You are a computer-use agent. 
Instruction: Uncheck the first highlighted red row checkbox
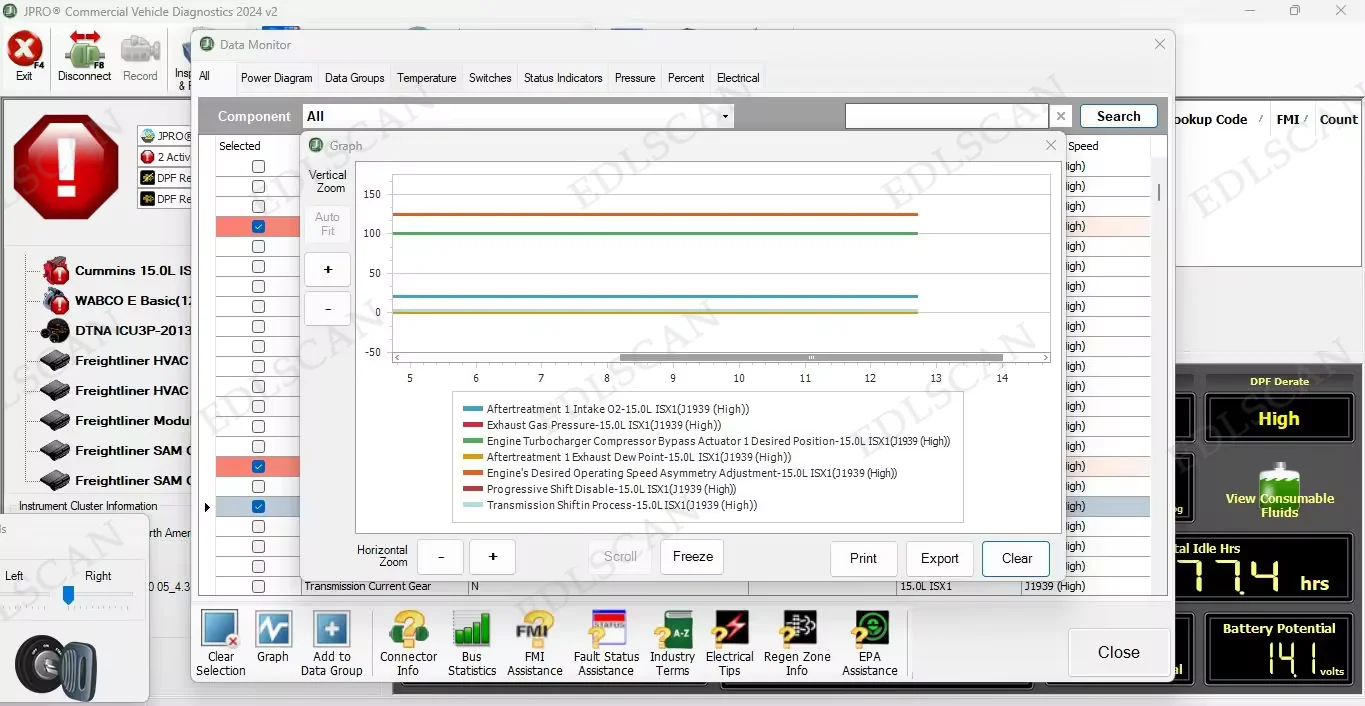pyautogui.click(x=258, y=227)
